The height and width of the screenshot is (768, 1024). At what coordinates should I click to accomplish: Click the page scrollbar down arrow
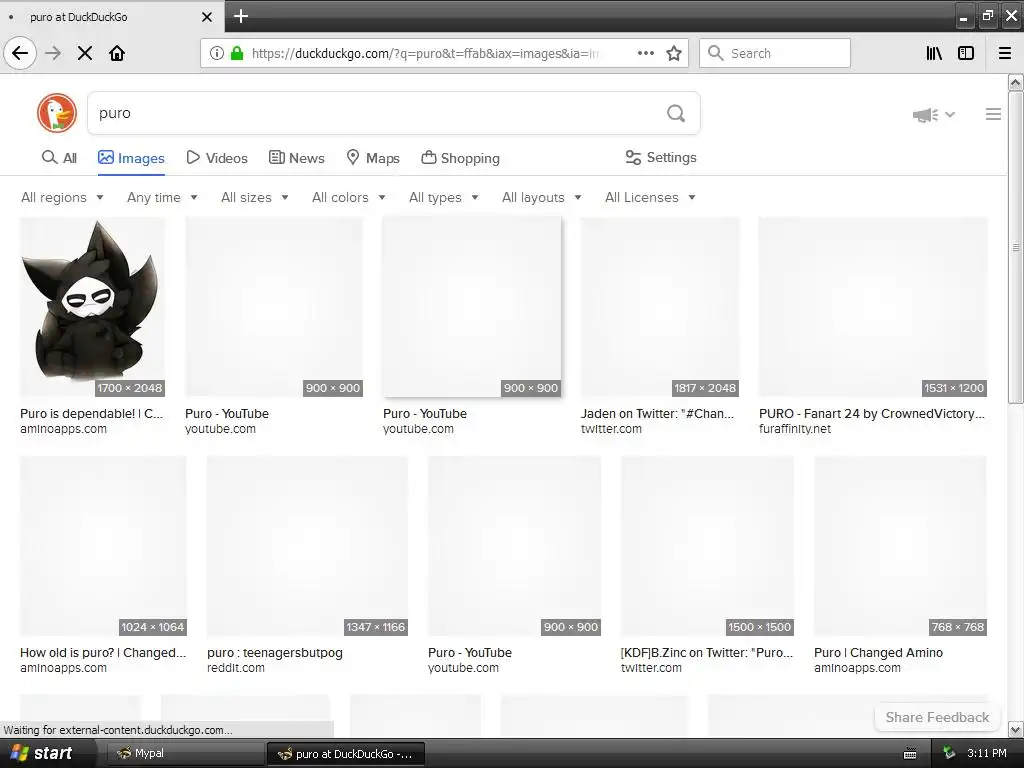(x=1016, y=729)
